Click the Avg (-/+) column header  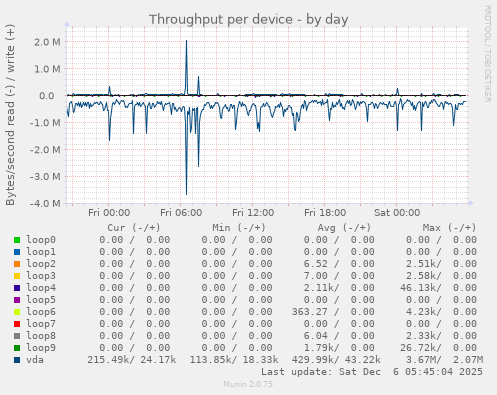(x=344, y=228)
